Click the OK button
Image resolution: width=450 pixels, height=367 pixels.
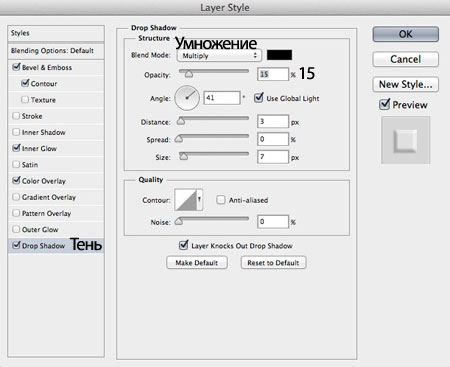[405, 34]
